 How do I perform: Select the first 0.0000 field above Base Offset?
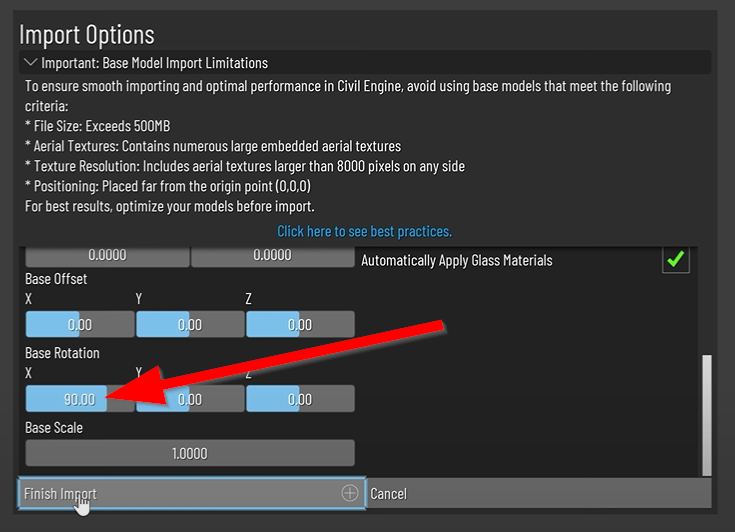(107, 256)
